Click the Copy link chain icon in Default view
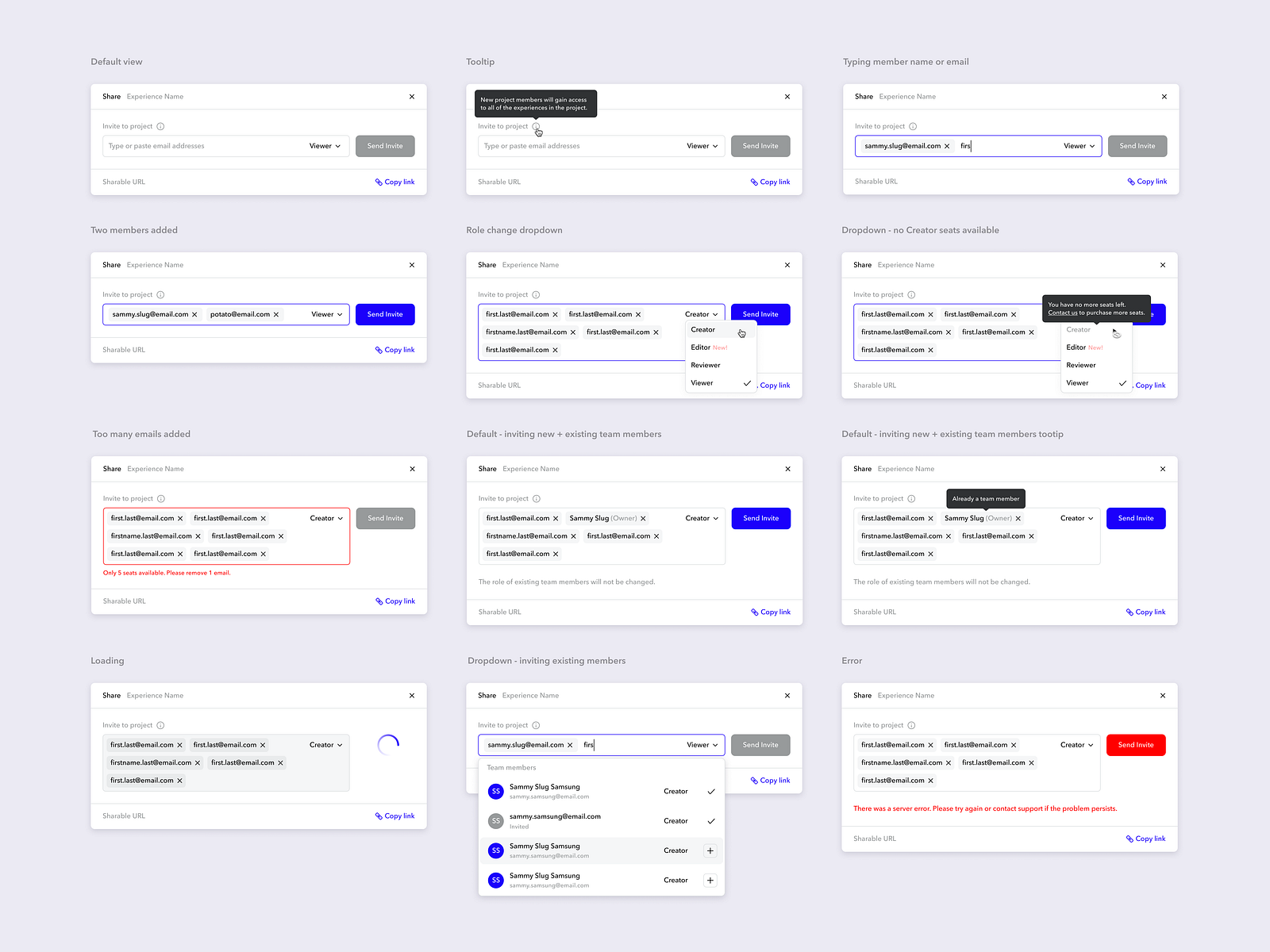The width and height of the screenshot is (1270, 952). coord(379,182)
